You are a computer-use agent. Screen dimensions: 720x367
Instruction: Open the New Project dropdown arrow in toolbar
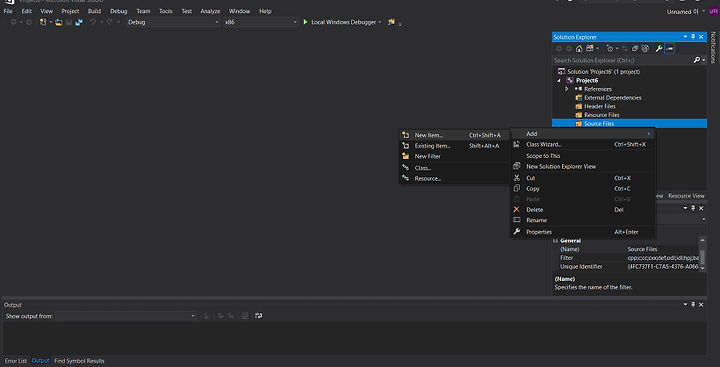click(x=51, y=22)
